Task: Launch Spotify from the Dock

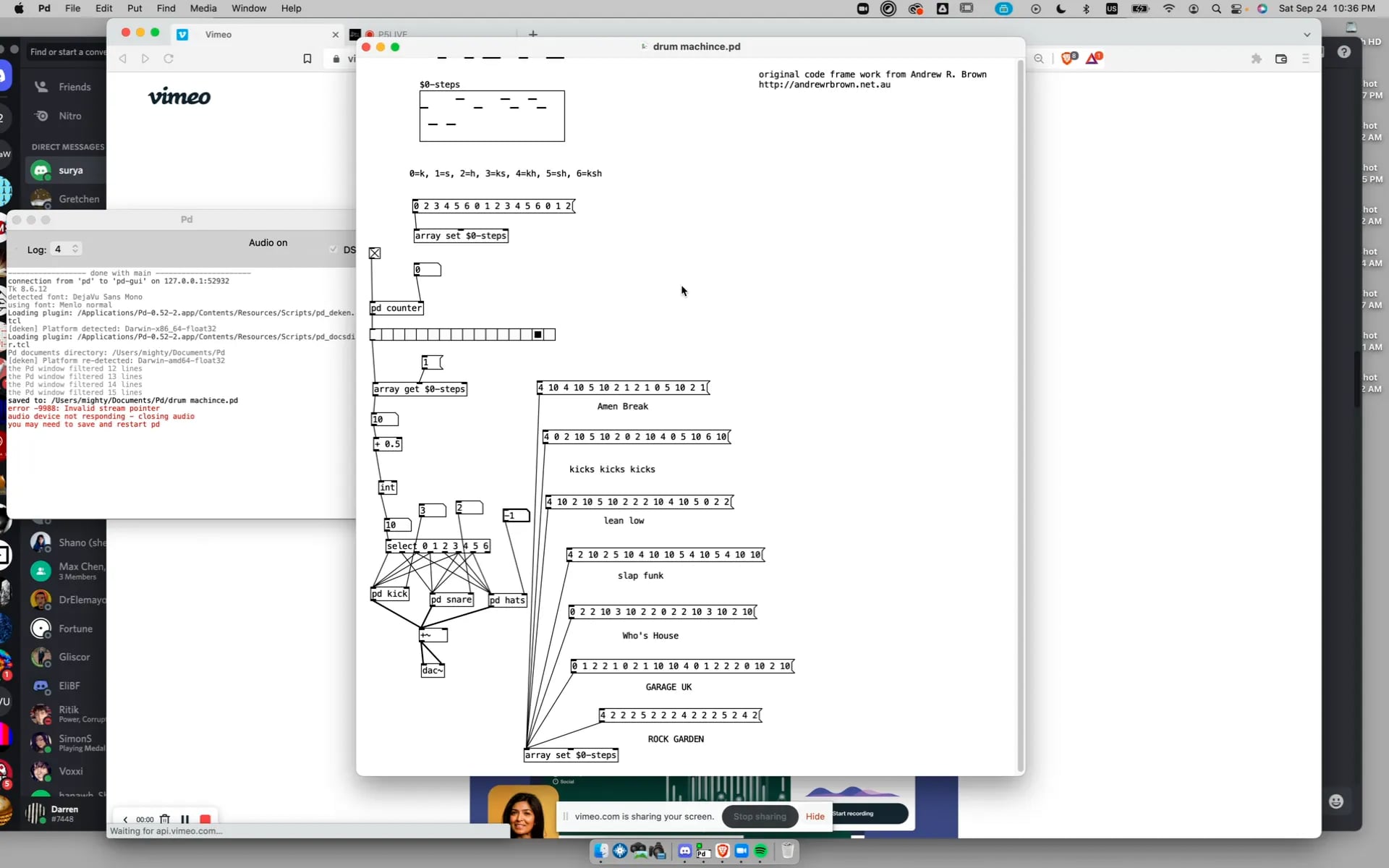Action: [x=760, y=851]
